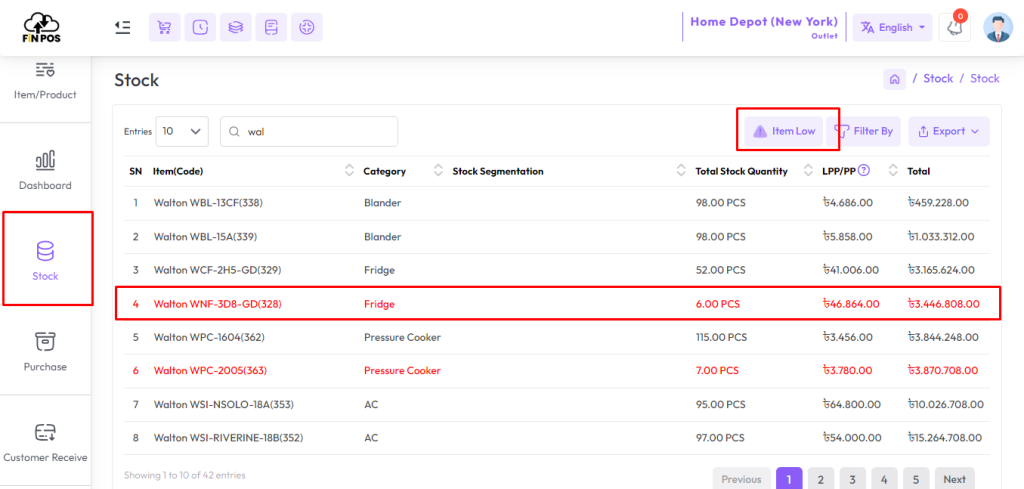Go to page 2

pos(821,479)
